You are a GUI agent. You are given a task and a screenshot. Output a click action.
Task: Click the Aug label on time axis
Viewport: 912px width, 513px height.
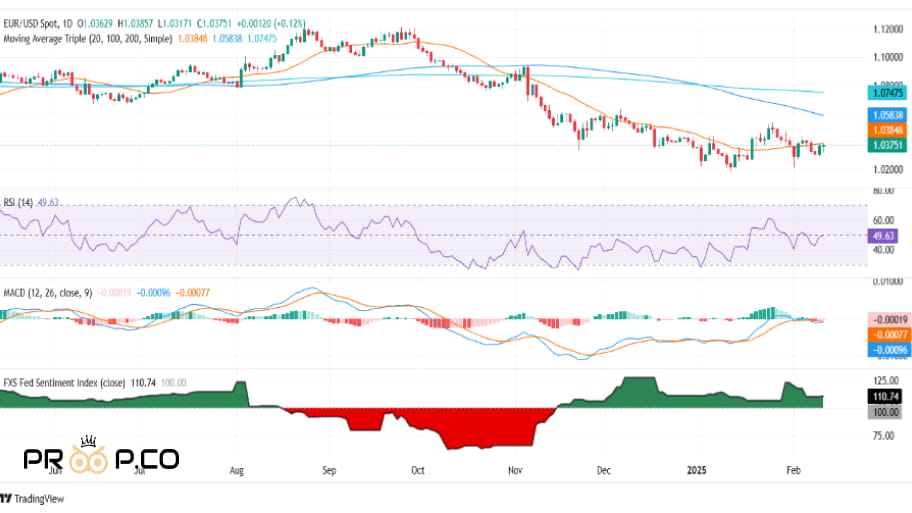pos(237,471)
